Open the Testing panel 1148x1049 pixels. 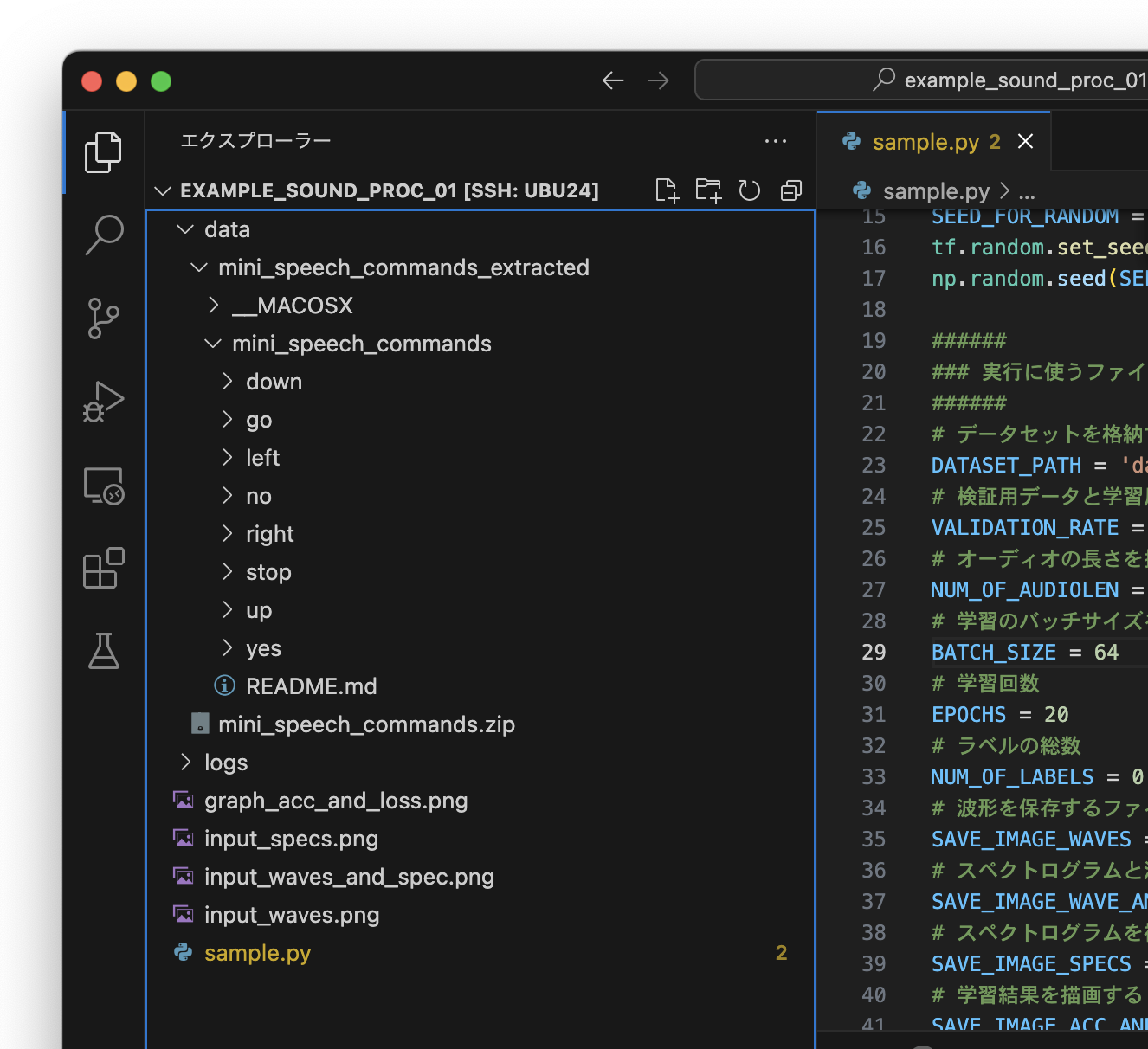(x=104, y=651)
